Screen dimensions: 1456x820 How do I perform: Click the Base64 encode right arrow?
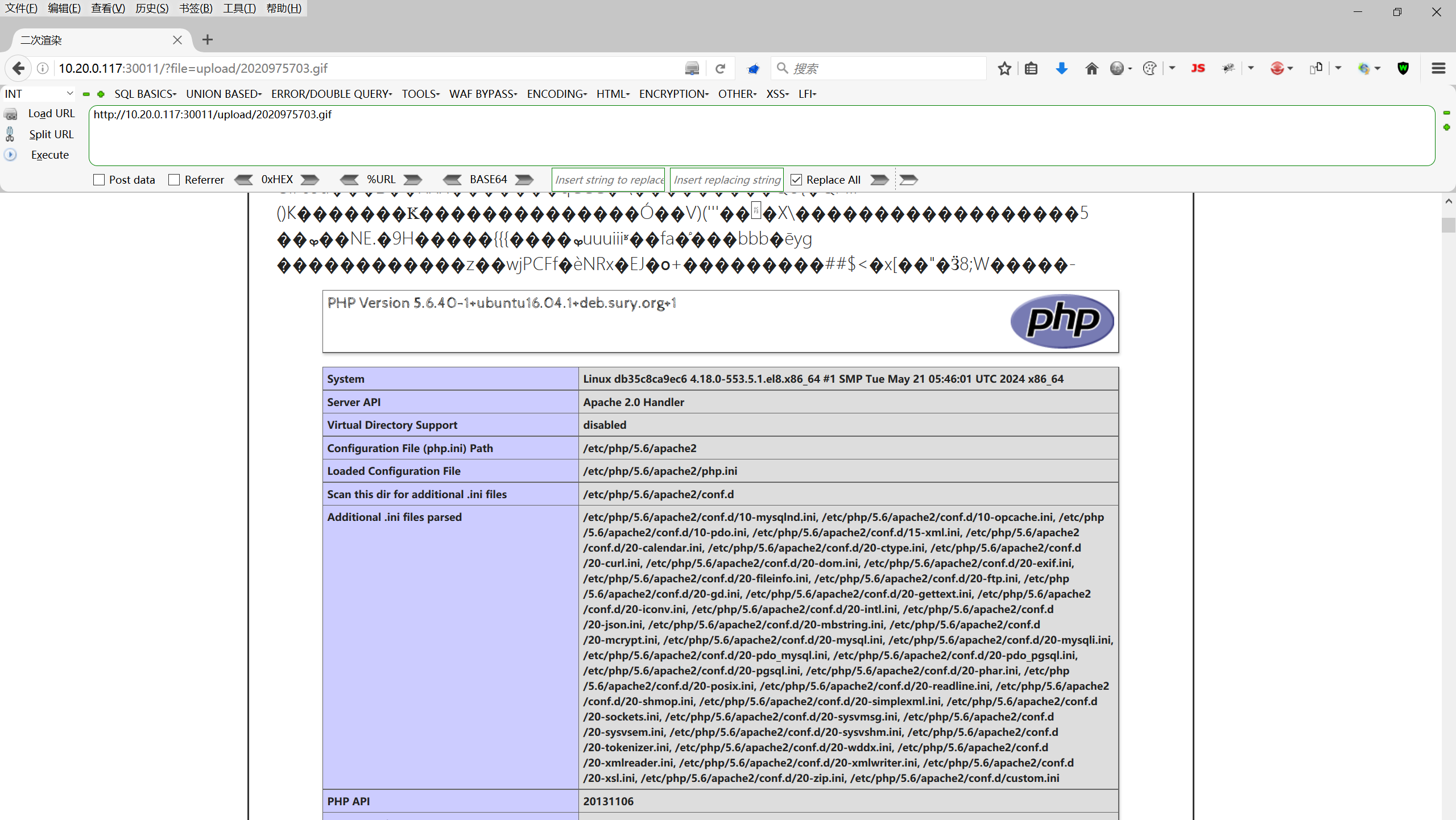(524, 180)
